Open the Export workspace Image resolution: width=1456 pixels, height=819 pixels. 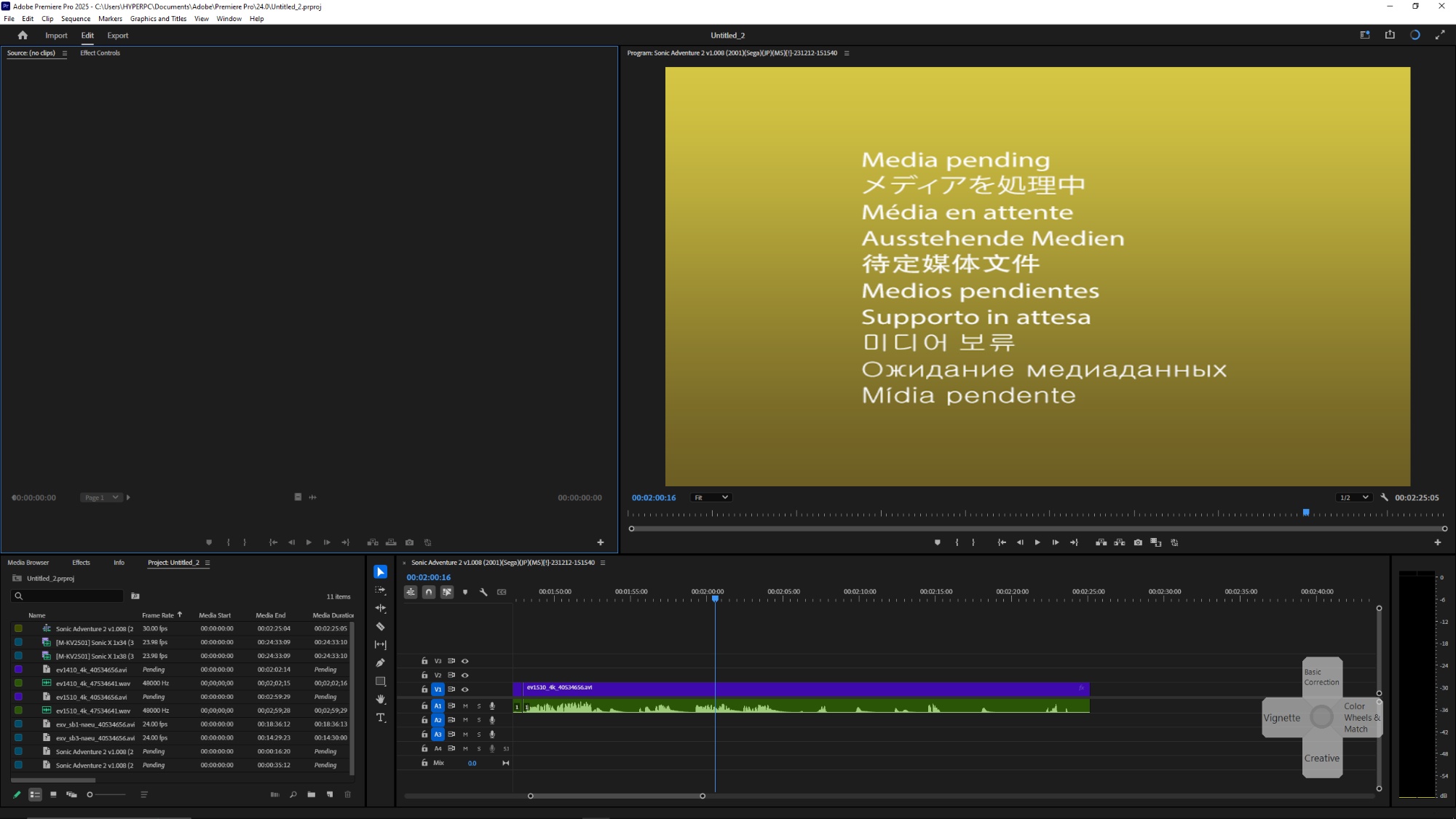117,35
